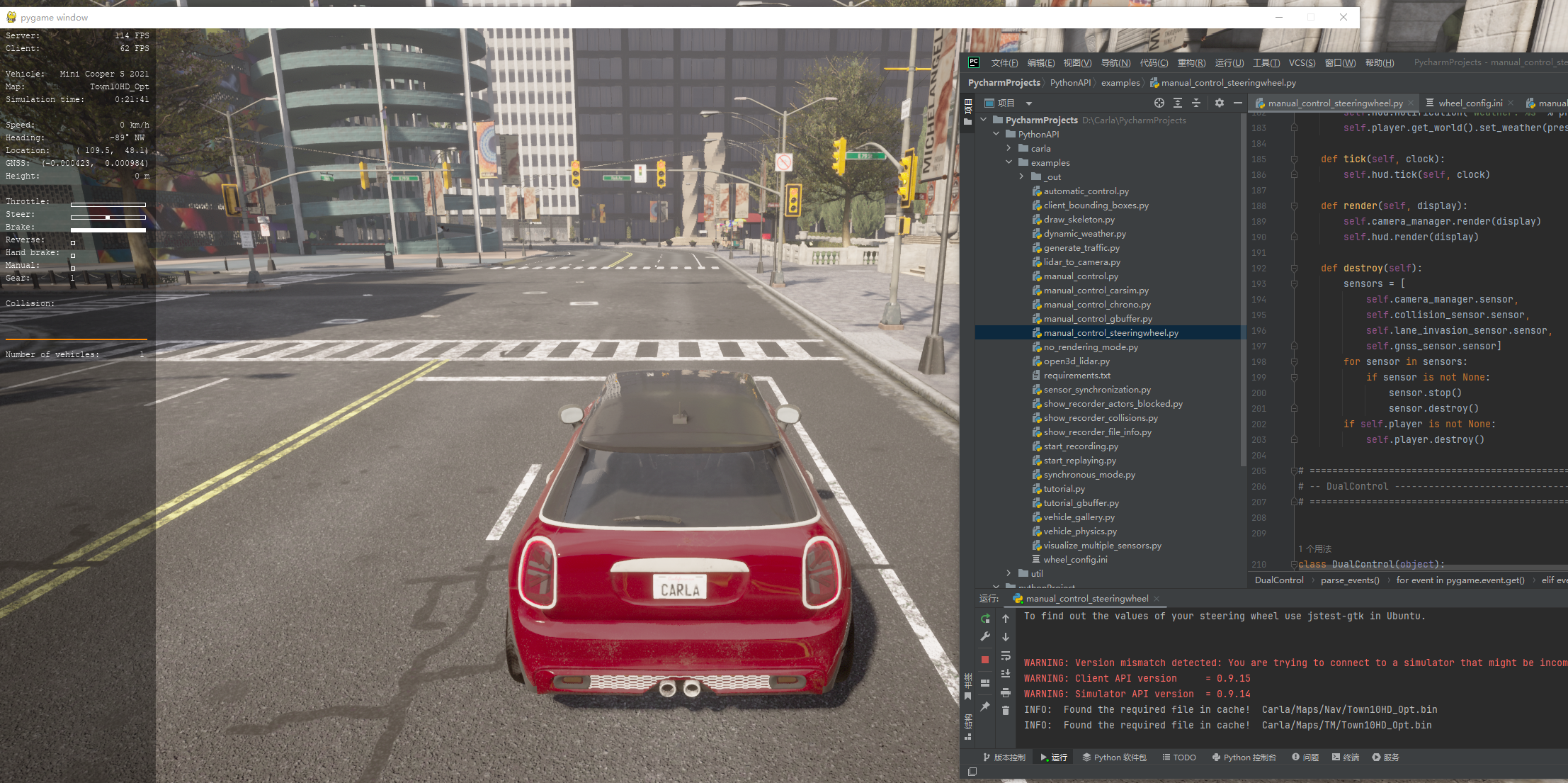The height and width of the screenshot is (783, 1568).
Task: Open the 运行(U) menu
Action: 1229,63
